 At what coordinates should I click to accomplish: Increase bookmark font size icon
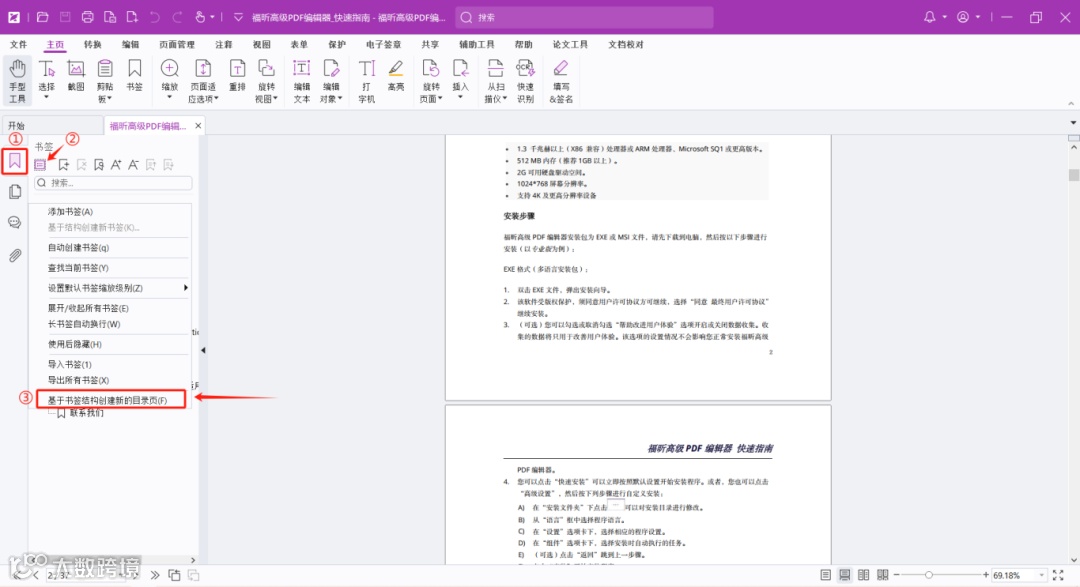(116, 165)
